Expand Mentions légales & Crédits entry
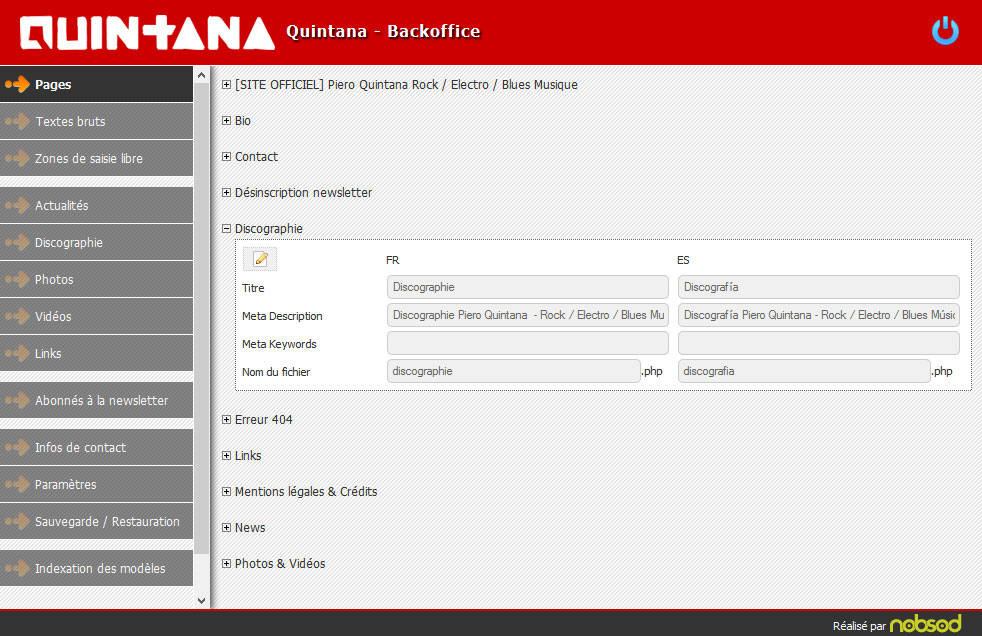This screenshot has height=636, width=982. (227, 491)
